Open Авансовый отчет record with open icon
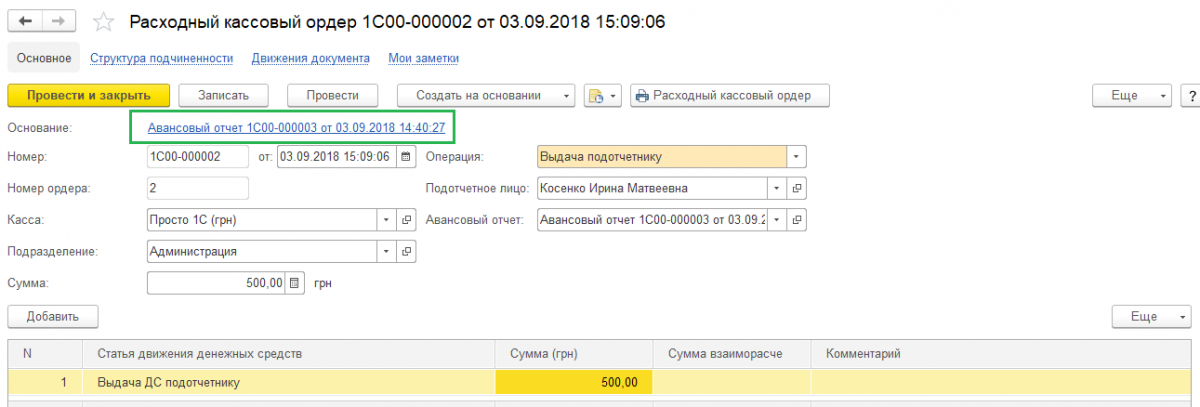This screenshot has width=1200, height=407. 797,220
